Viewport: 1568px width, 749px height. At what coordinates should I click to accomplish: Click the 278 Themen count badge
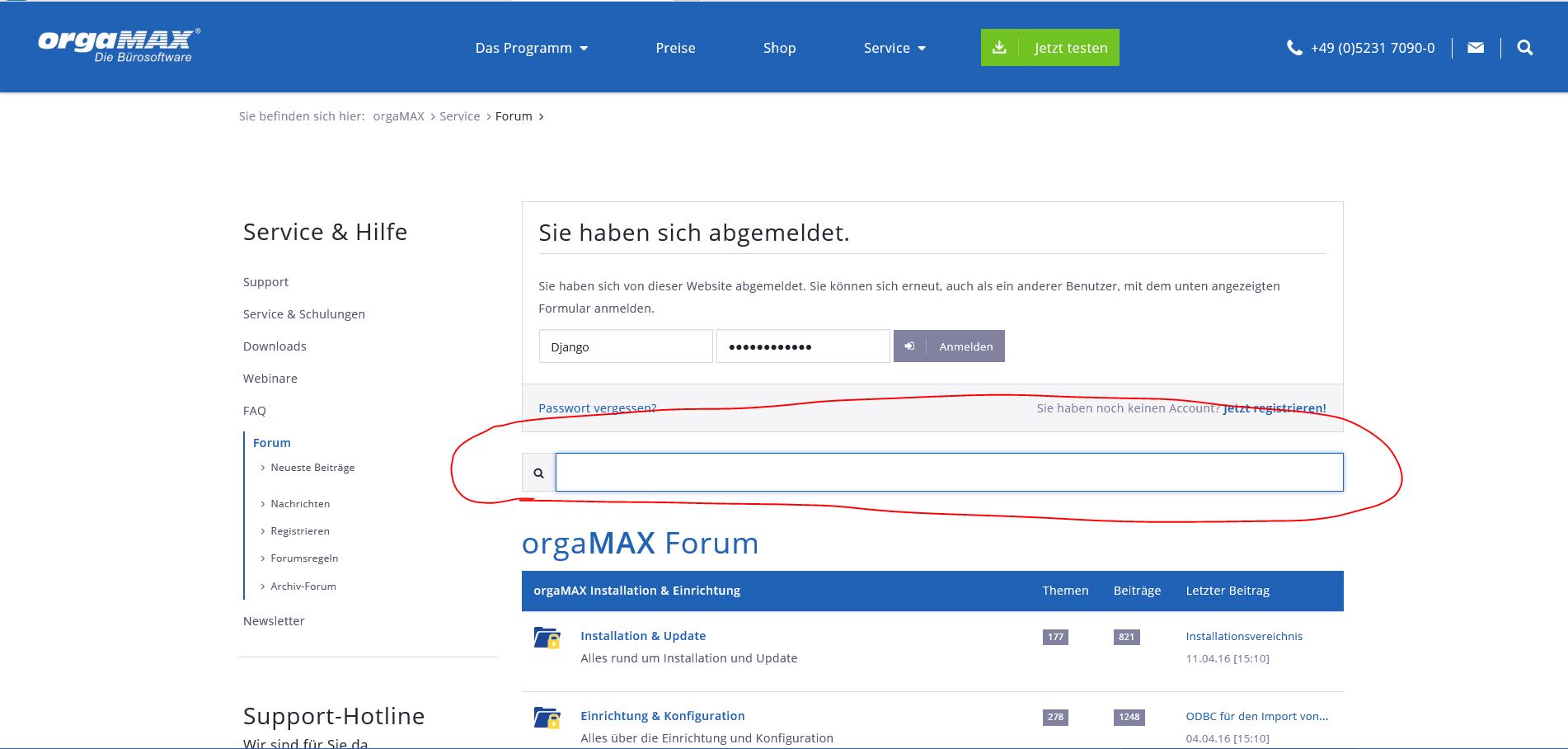click(1055, 717)
